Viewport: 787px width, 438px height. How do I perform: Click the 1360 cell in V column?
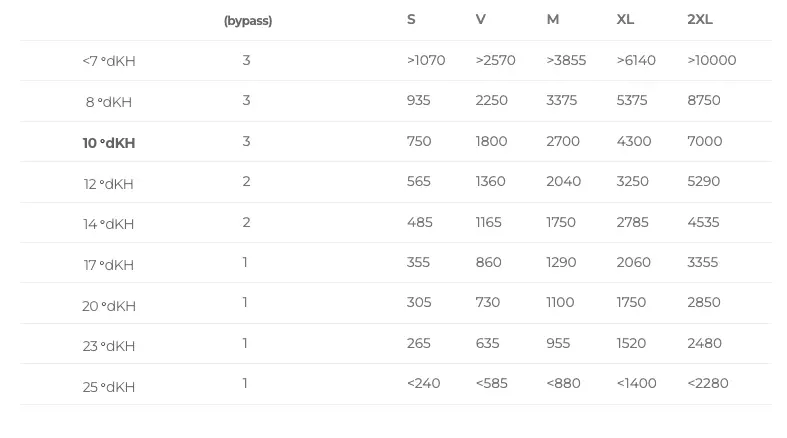pos(491,182)
